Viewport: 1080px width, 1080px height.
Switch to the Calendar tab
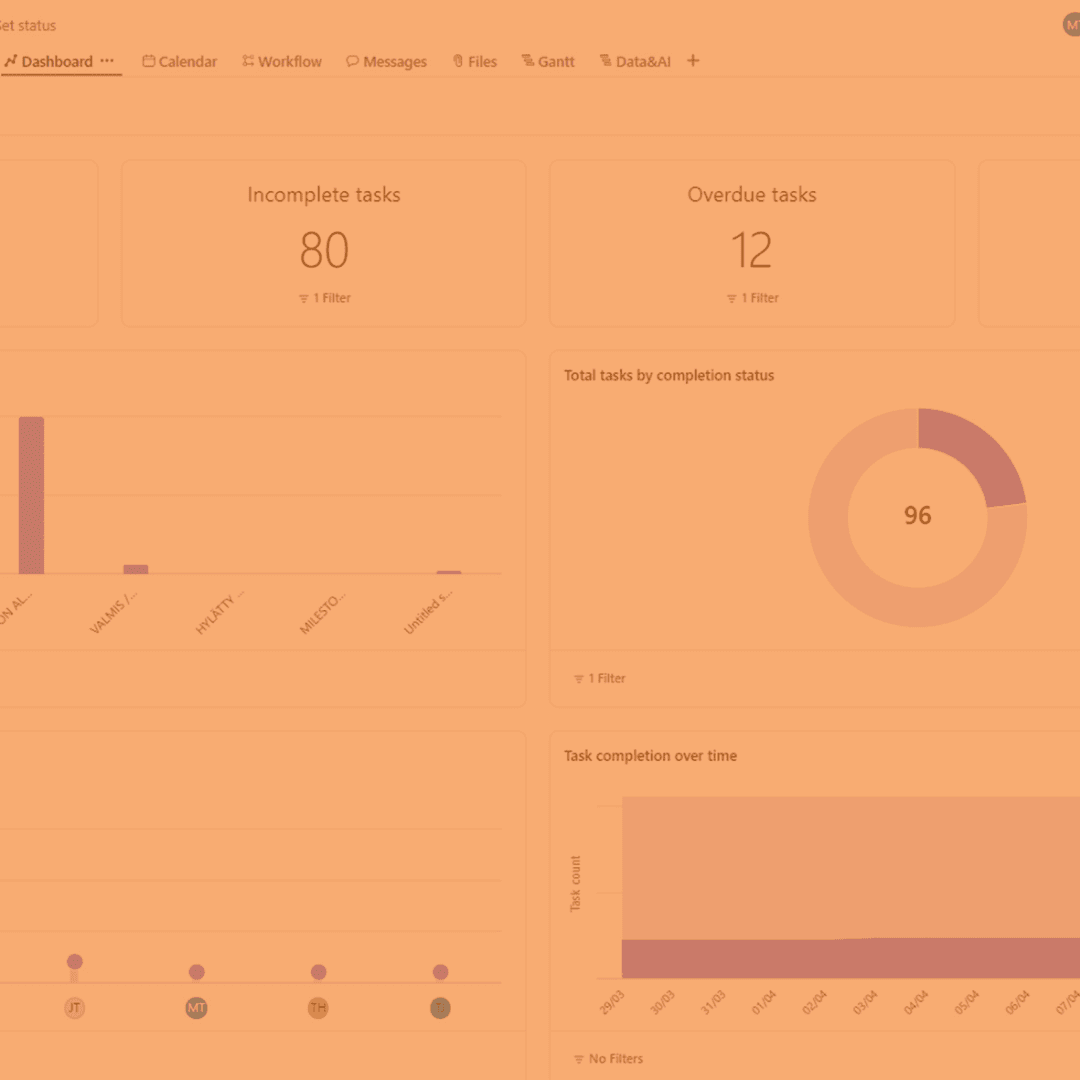click(x=180, y=62)
